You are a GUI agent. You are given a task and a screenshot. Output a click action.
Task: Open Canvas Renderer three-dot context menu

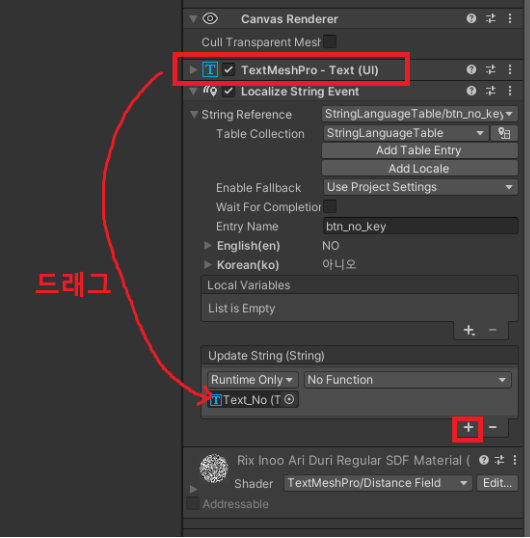510,18
